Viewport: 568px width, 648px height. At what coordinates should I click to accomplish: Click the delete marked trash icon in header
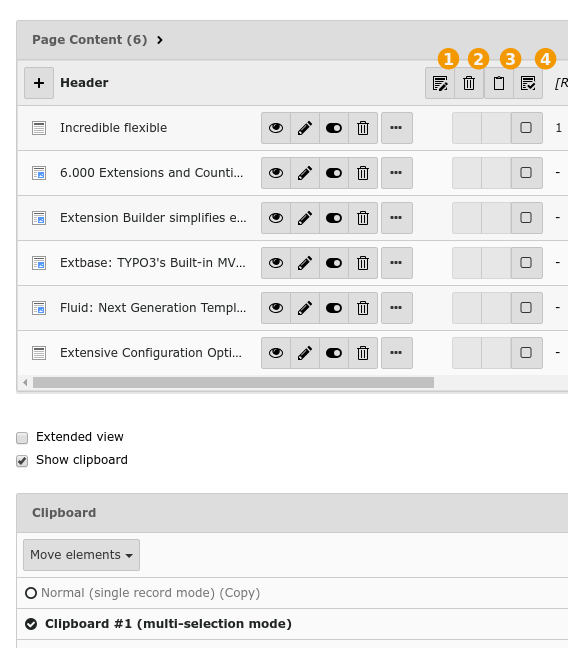coord(469,83)
